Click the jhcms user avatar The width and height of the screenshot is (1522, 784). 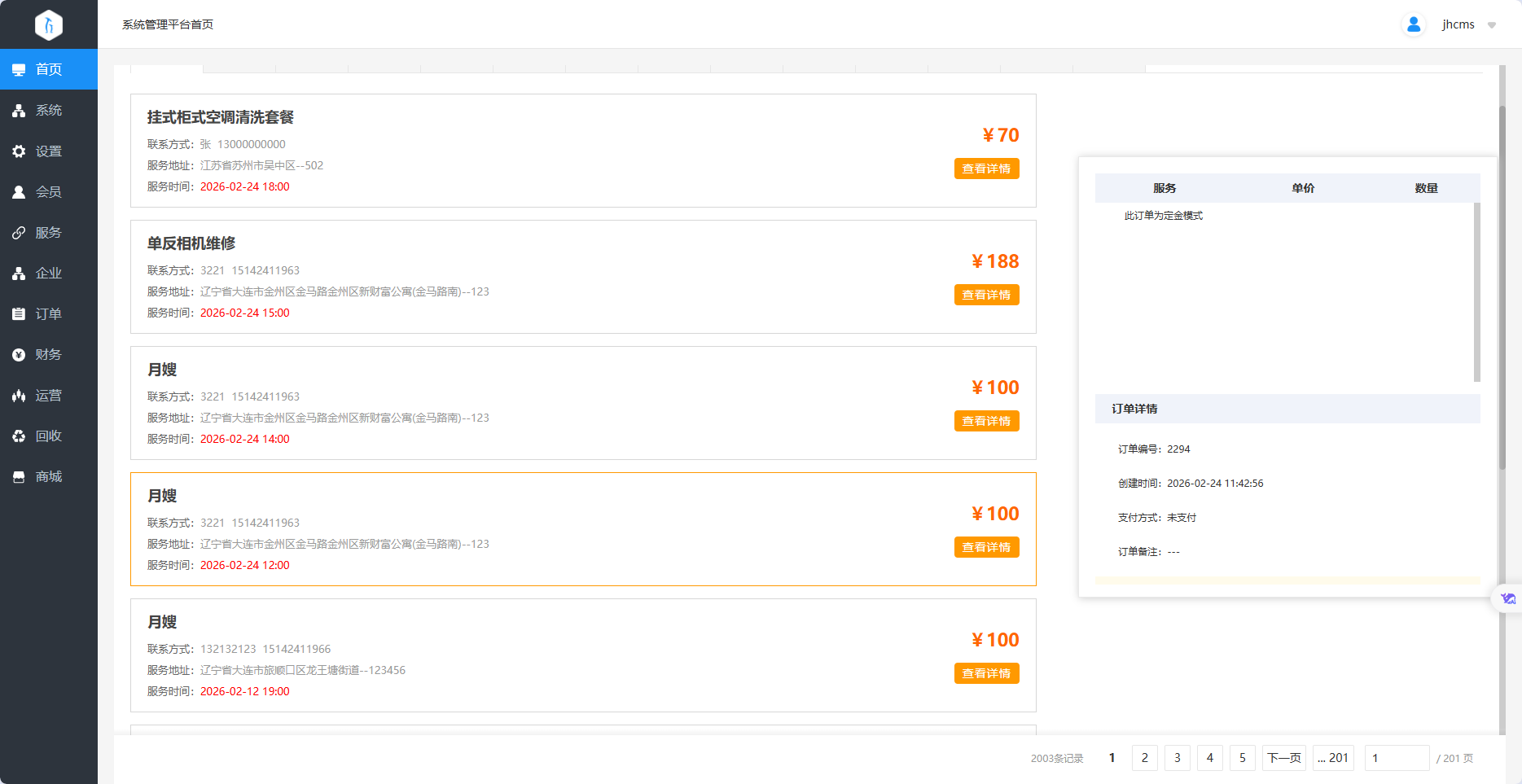click(1414, 24)
